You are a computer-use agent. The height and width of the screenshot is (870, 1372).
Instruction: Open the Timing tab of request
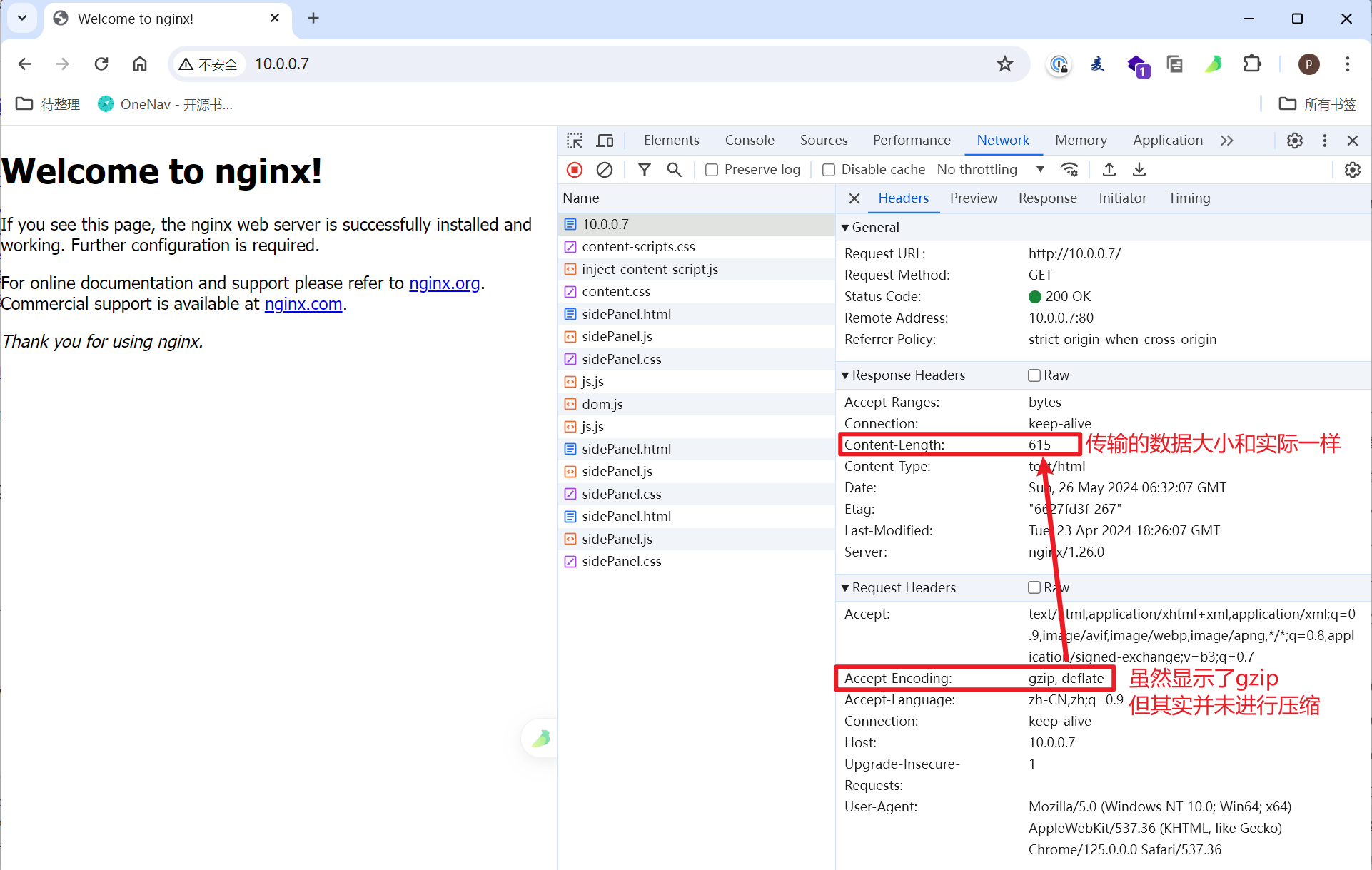tap(1189, 198)
